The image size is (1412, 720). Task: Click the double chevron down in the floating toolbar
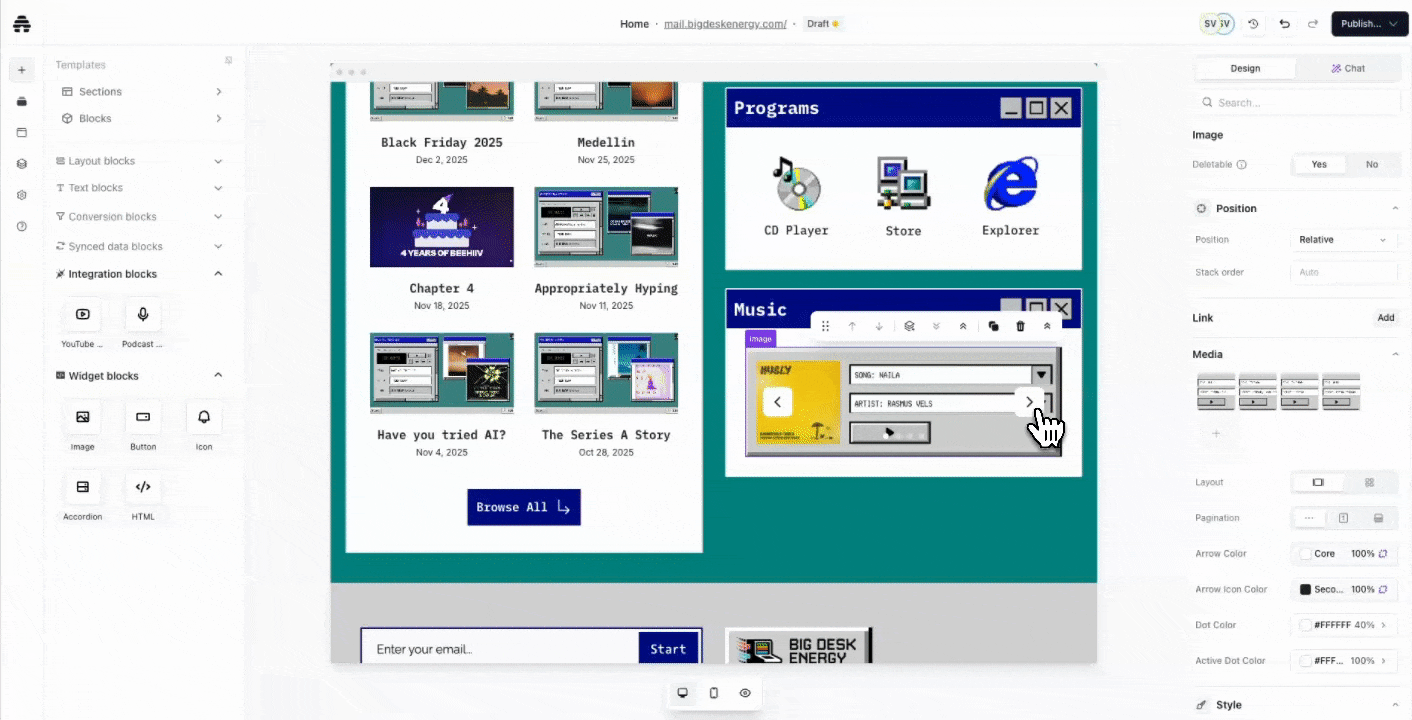(x=936, y=326)
